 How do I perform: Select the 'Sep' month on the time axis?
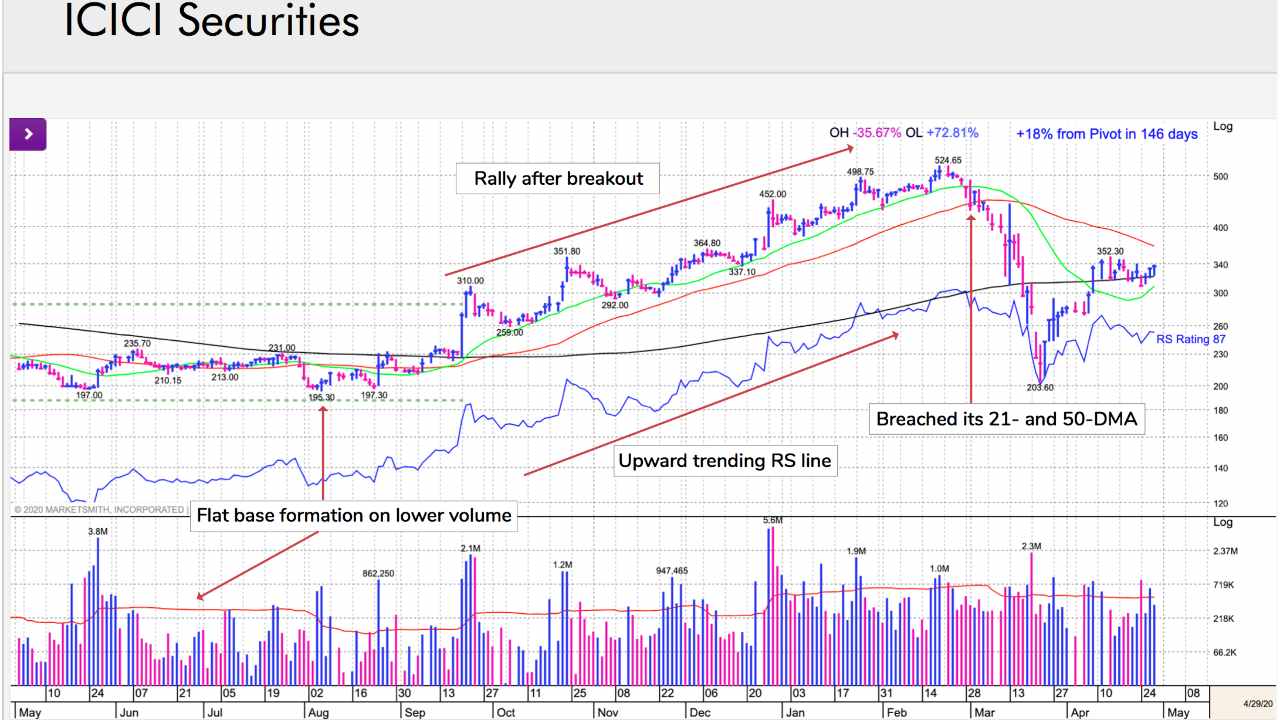413,712
